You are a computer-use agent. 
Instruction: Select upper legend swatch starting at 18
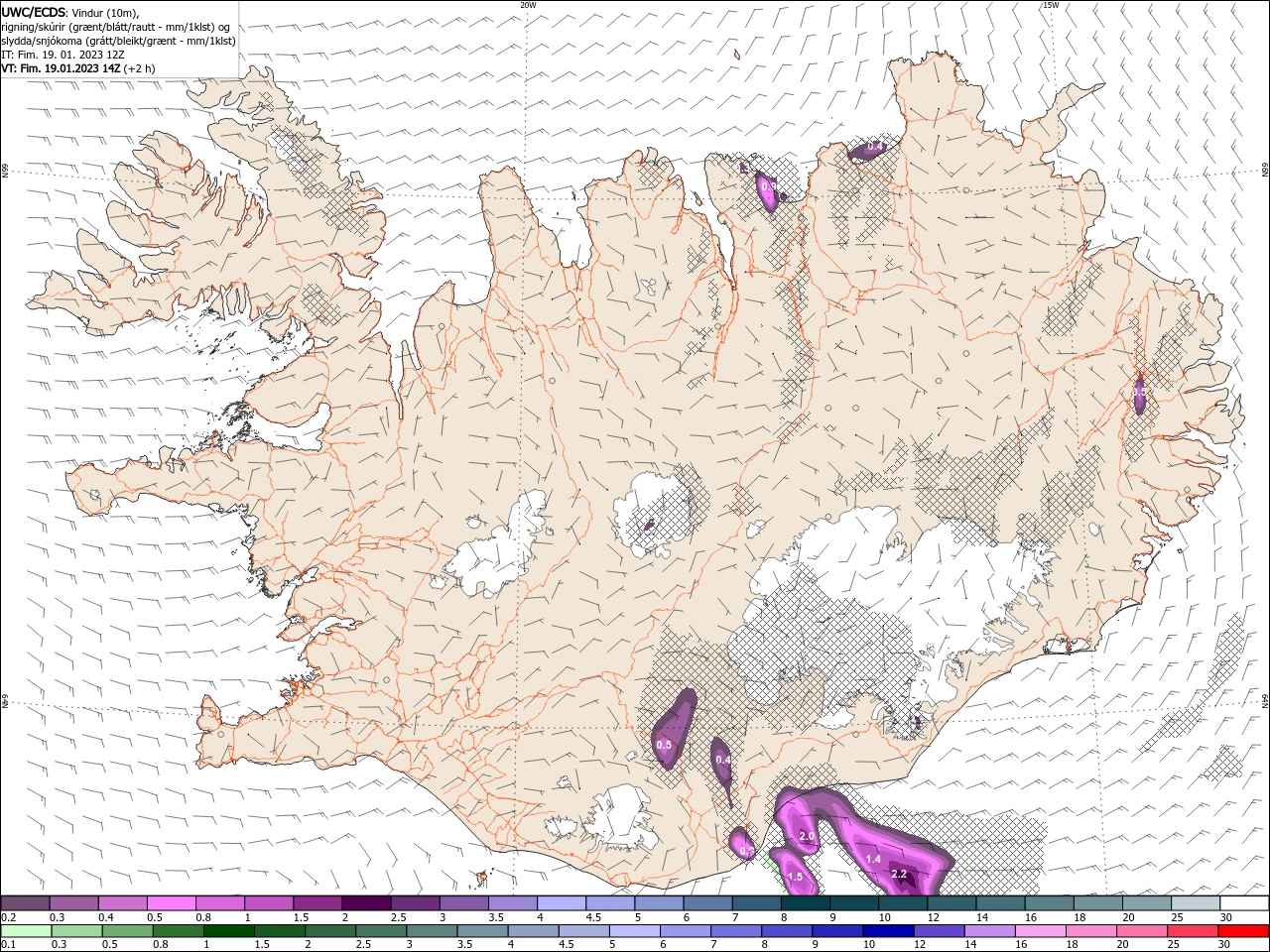[1098, 903]
